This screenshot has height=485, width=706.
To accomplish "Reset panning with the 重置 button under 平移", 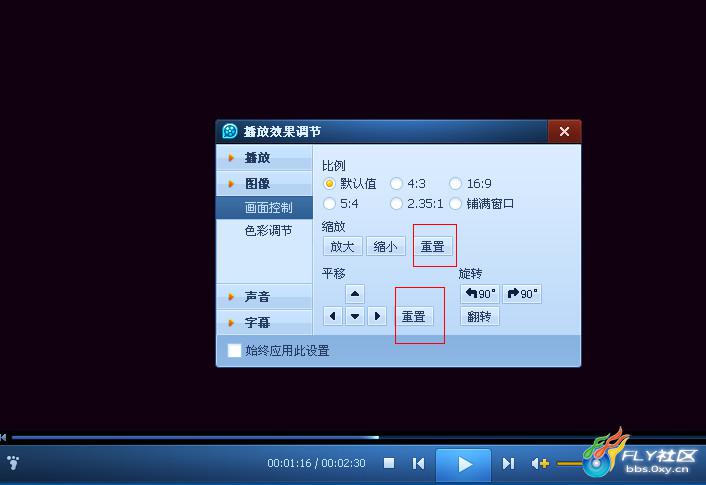I will [414, 316].
